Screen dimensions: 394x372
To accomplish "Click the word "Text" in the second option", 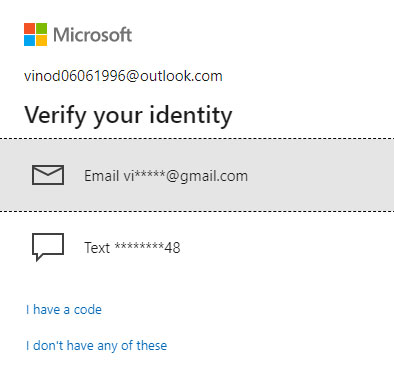I will pyautogui.click(x=97, y=248).
